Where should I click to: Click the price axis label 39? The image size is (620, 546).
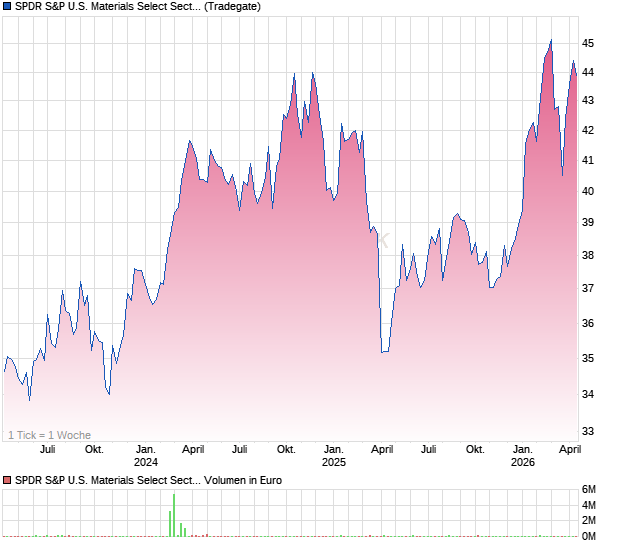(588, 223)
